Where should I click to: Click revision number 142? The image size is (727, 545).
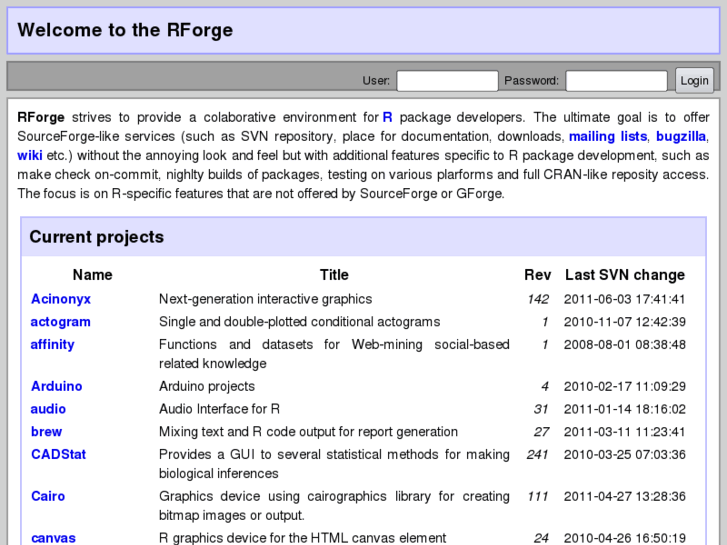point(538,299)
